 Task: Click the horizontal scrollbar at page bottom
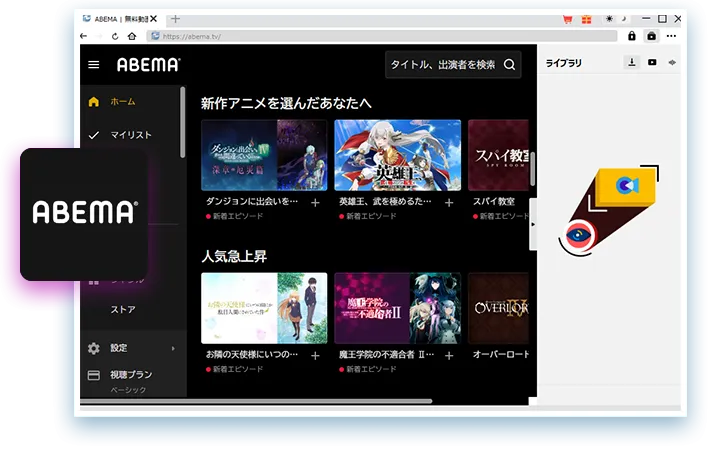click(256, 402)
